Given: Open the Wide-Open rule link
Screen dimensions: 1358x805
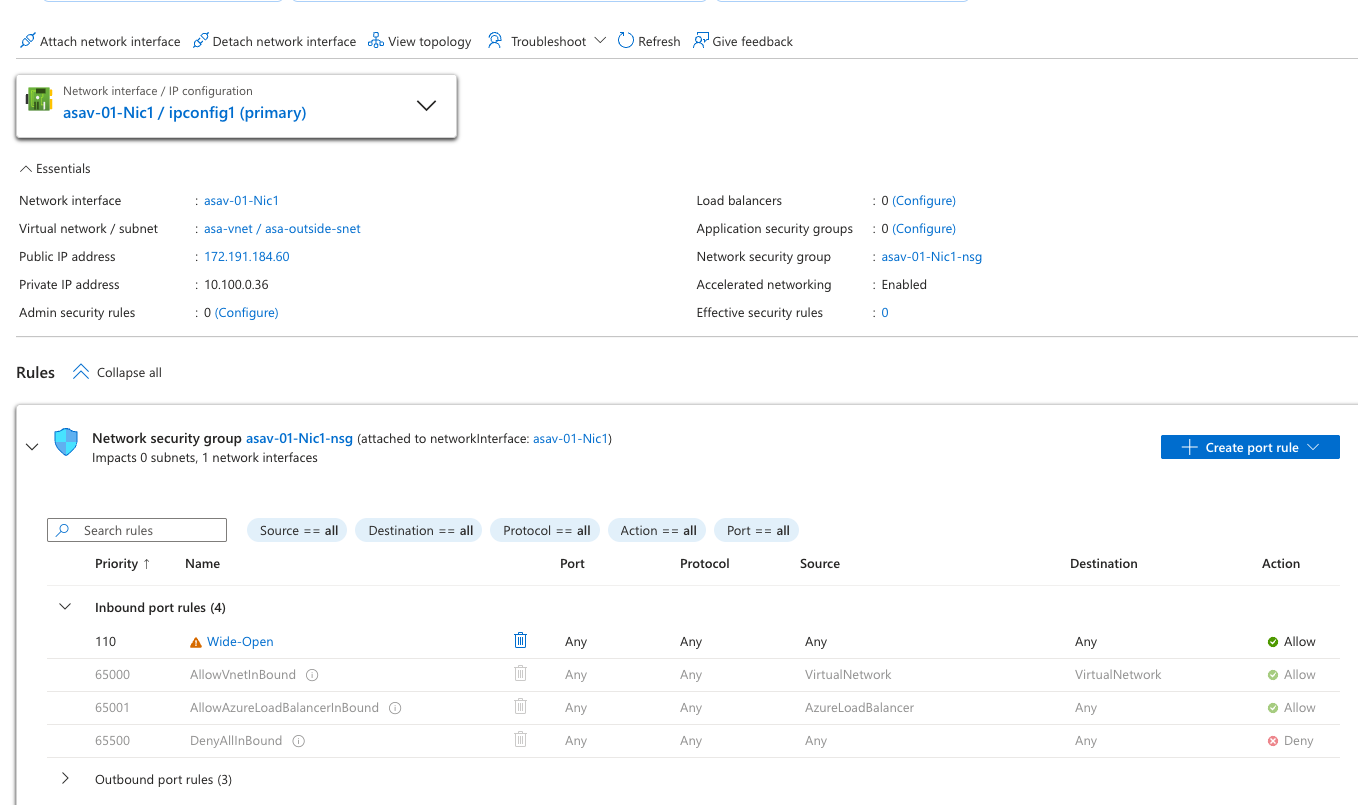Looking at the screenshot, I should [x=240, y=642].
